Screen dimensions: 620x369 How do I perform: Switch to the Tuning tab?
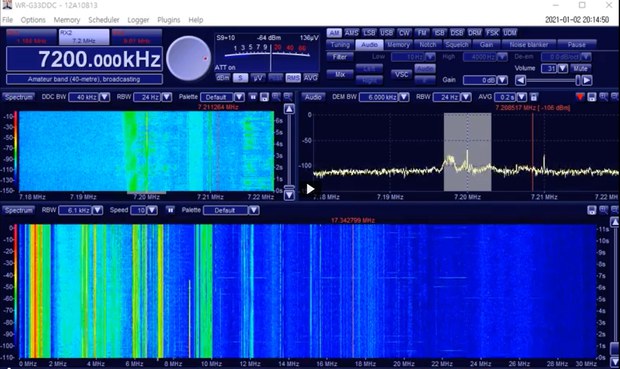(x=340, y=45)
